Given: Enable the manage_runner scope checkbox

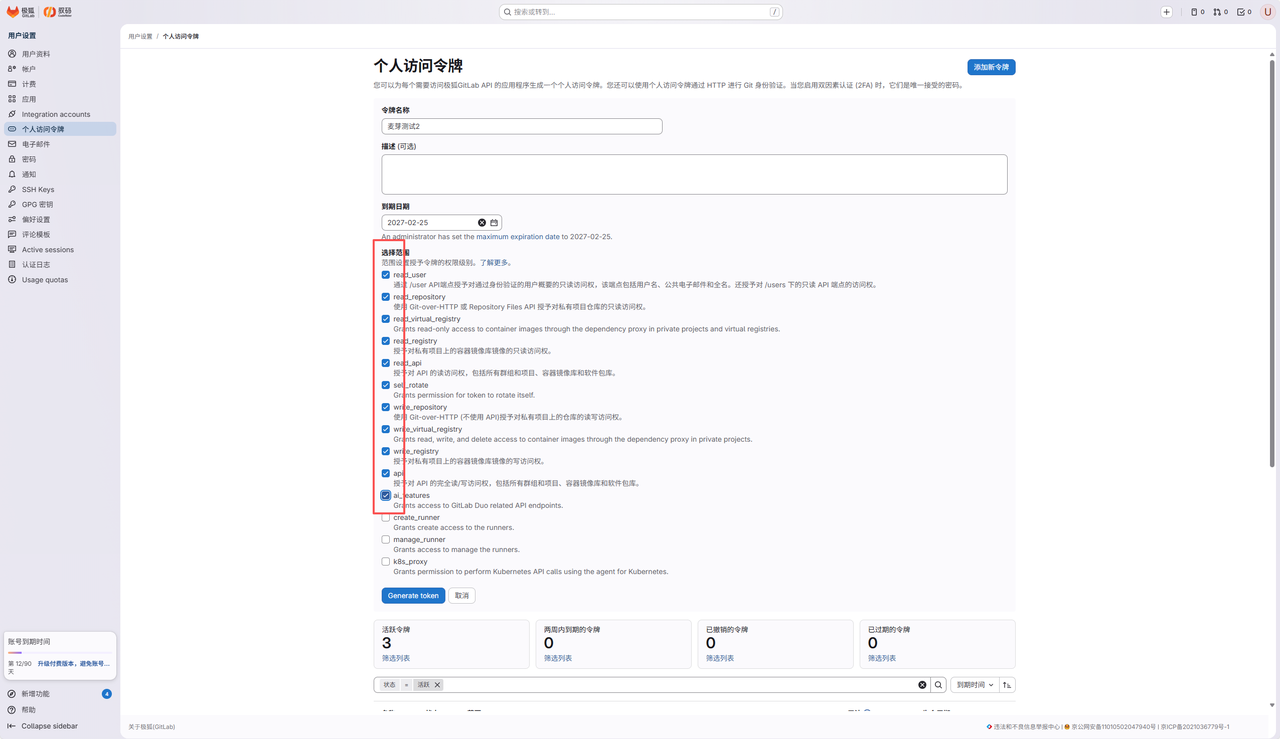Looking at the screenshot, I should (x=386, y=539).
